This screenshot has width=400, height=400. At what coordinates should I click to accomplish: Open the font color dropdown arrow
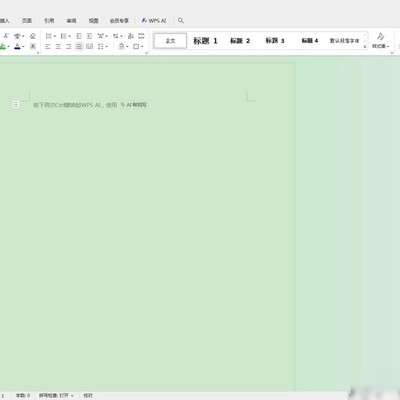[23, 47]
